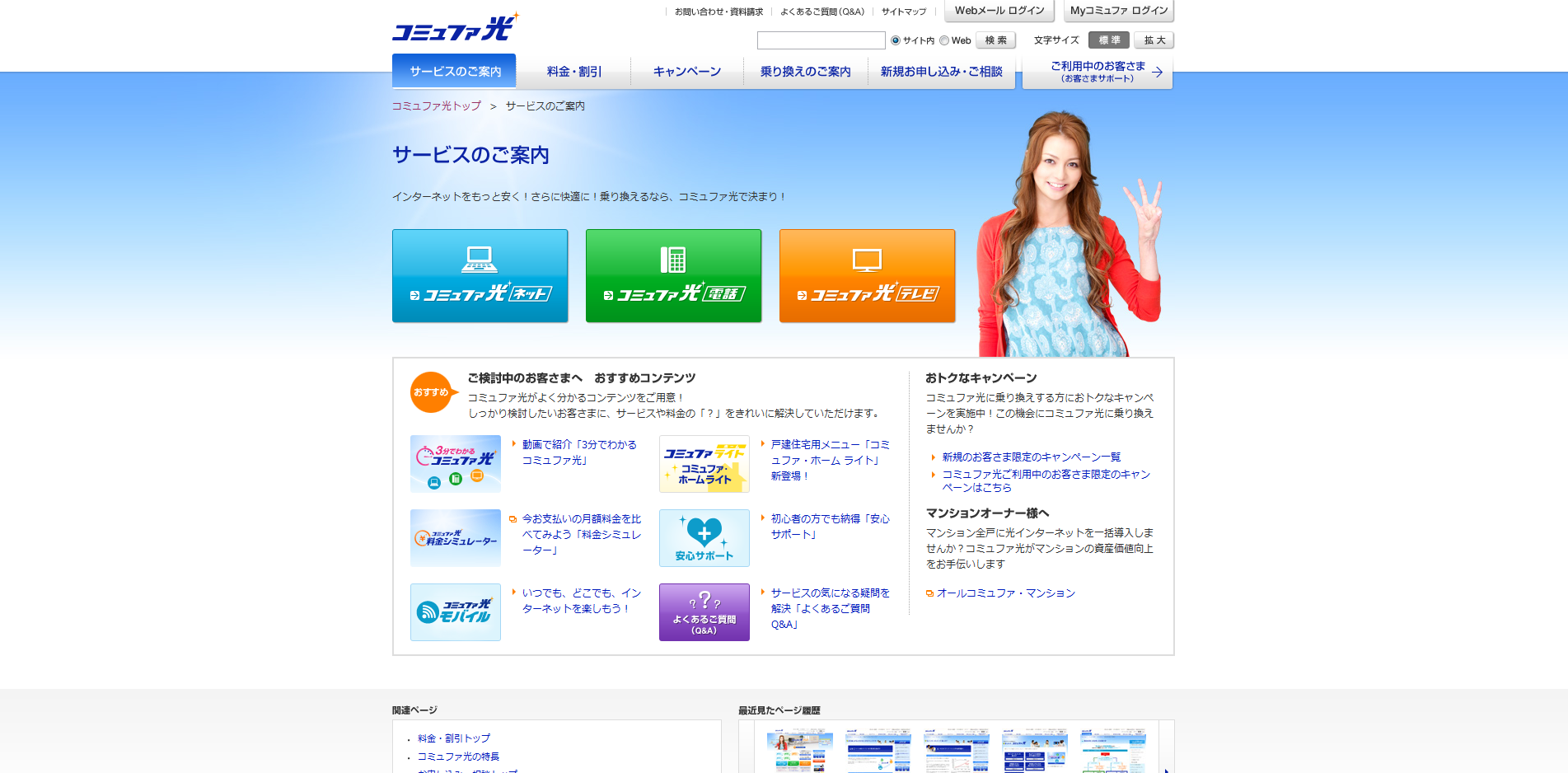Set text size to 標準
The width and height of the screenshot is (1568, 773).
pos(1109,40)
